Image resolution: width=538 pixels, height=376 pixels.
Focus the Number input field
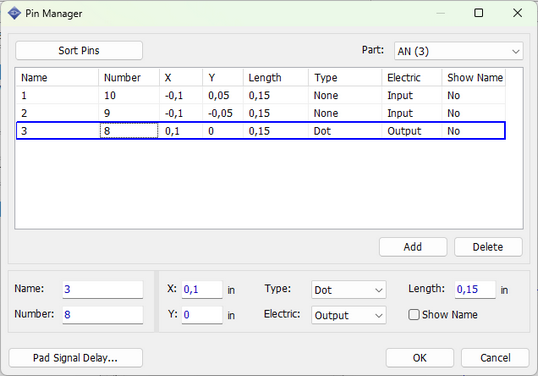(103, 315)
